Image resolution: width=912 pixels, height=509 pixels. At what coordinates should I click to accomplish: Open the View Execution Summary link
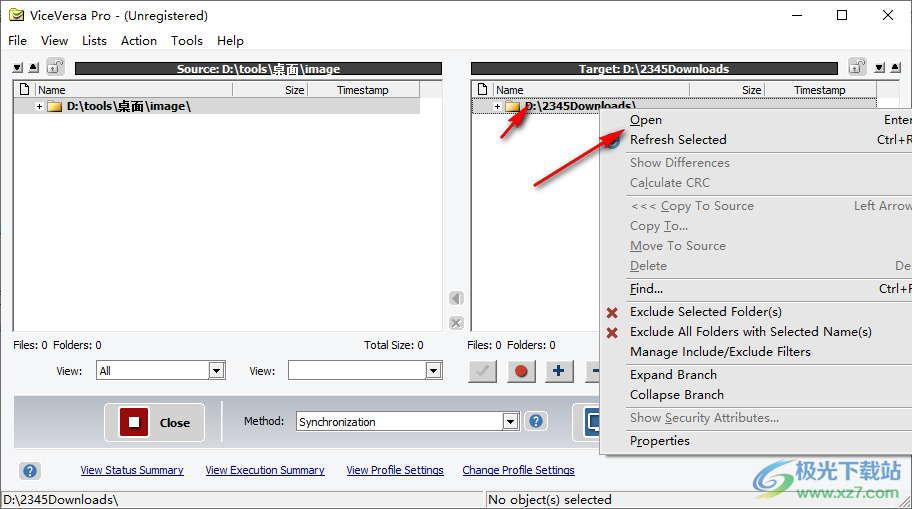[x=265, y=470]
